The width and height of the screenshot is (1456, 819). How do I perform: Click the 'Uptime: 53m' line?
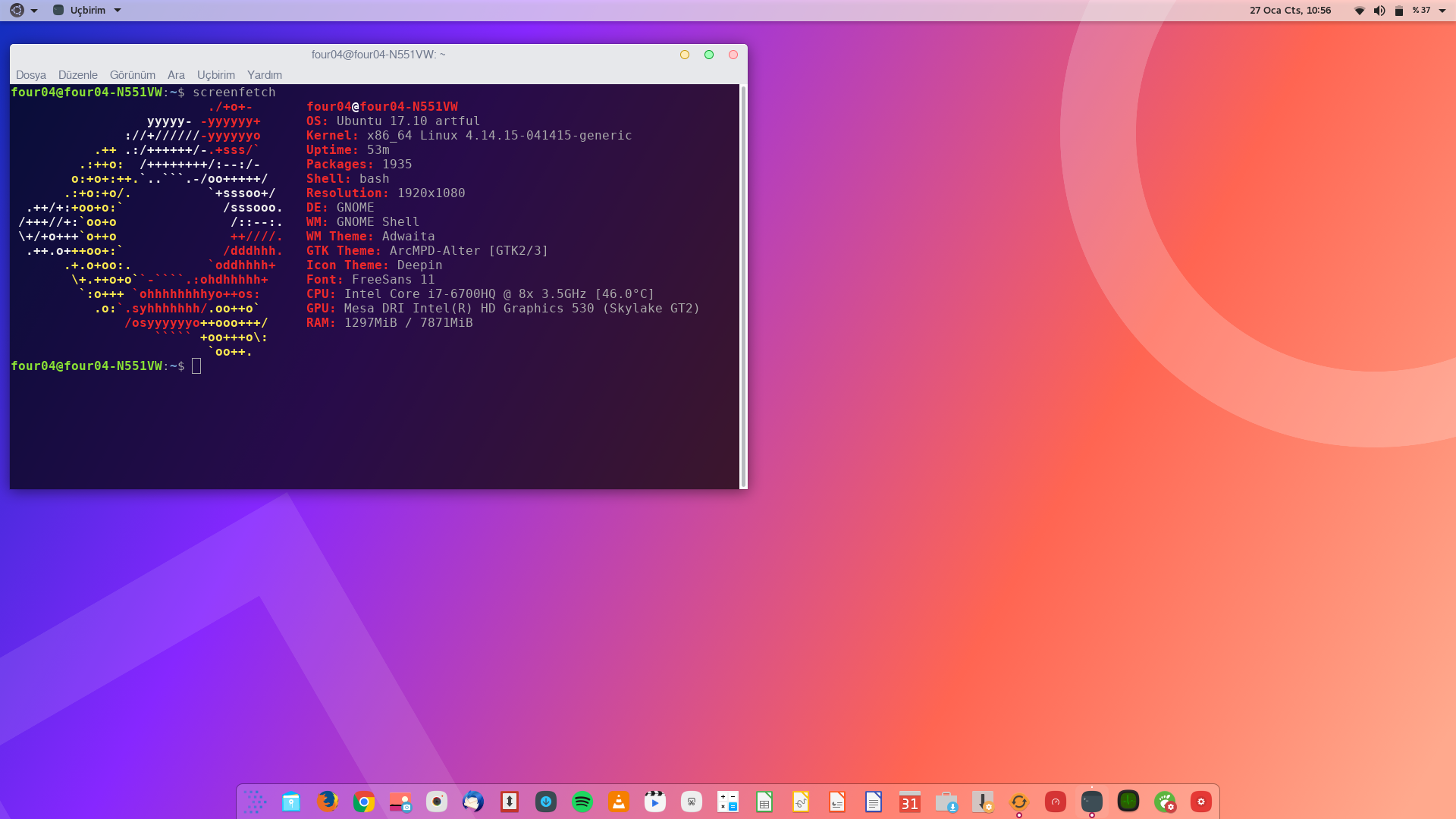[x=348, y=150]
